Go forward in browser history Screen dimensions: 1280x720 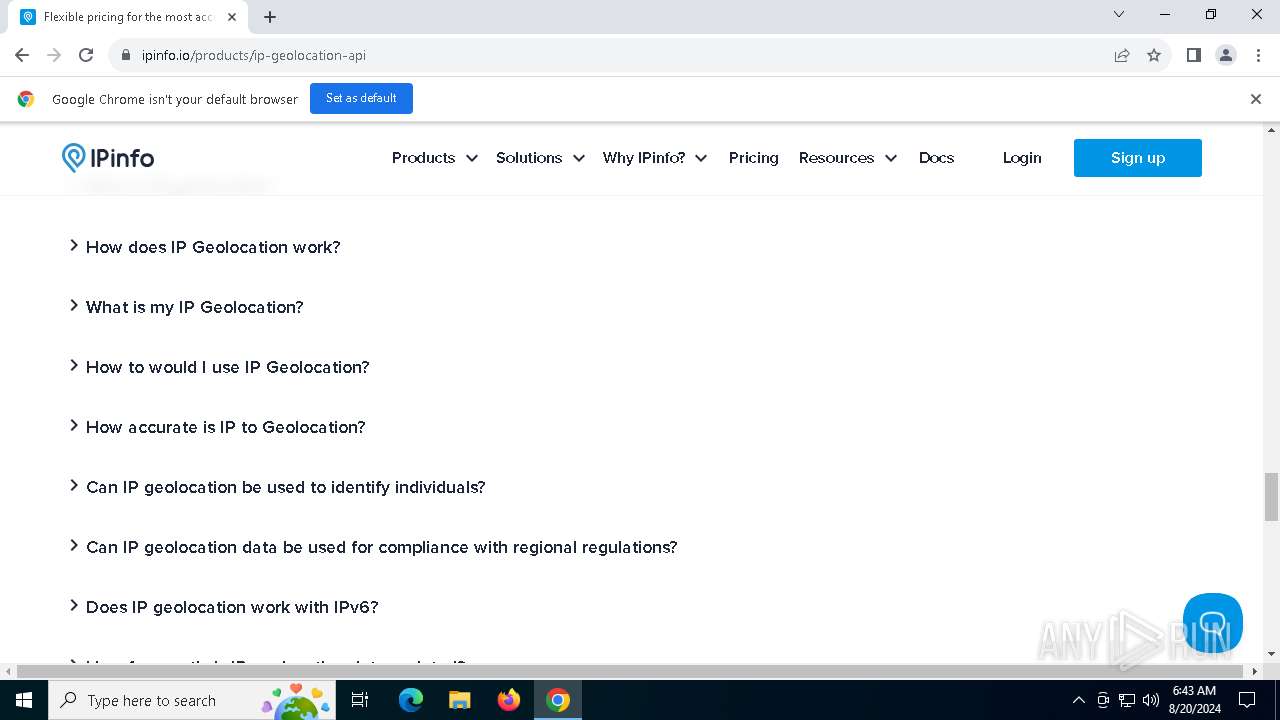point(54,55)
